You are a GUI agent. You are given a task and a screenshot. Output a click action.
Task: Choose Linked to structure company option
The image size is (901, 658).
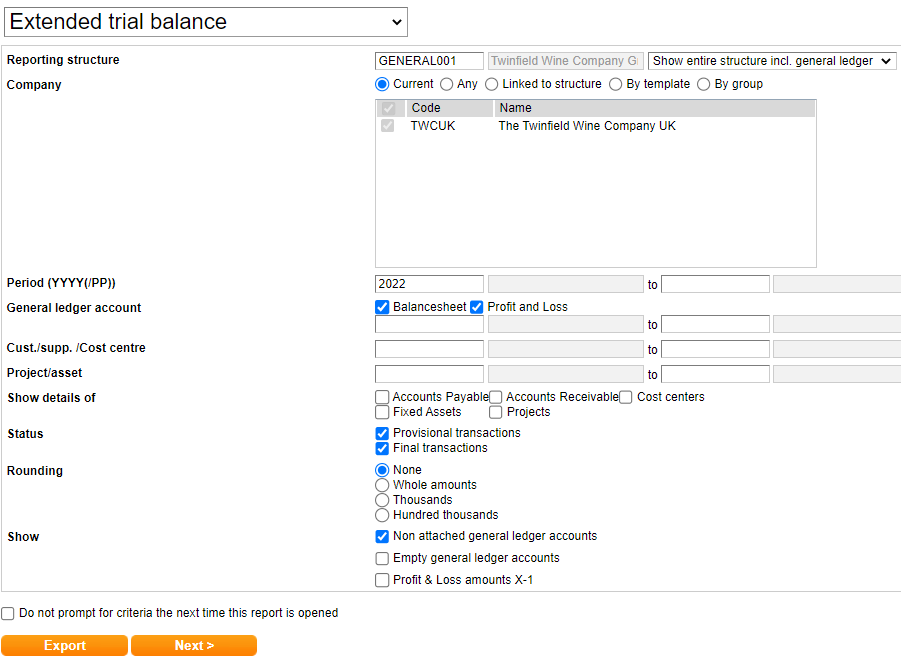pyautogui.click(x=491, y=84)
